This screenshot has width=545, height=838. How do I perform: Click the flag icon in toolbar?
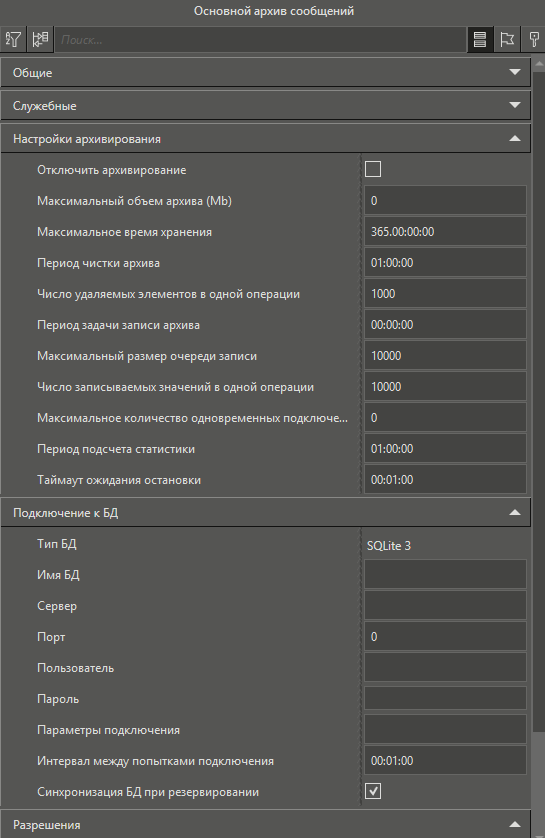click(507, 39)
